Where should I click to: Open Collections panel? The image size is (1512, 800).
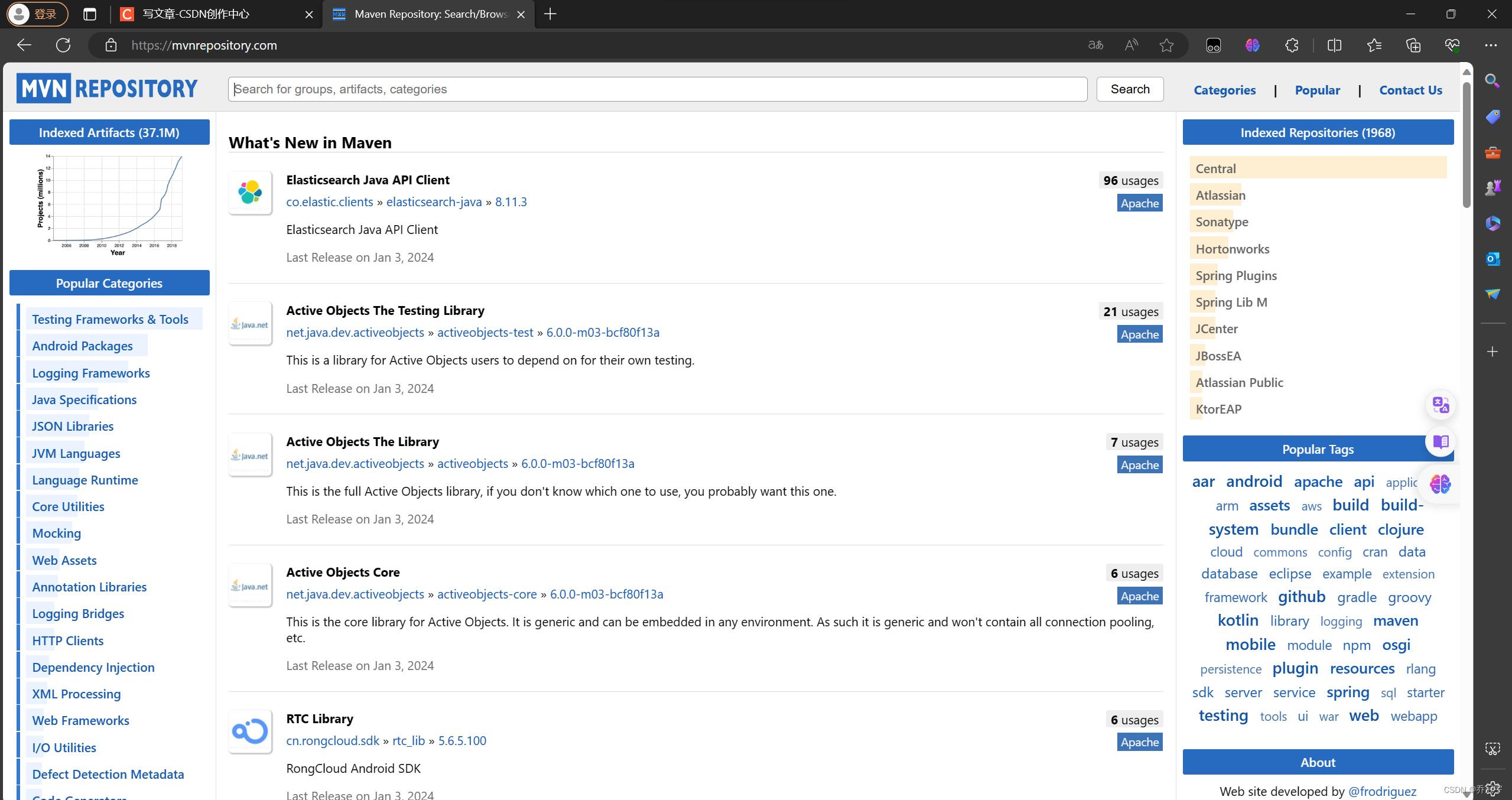(1413, 45)
